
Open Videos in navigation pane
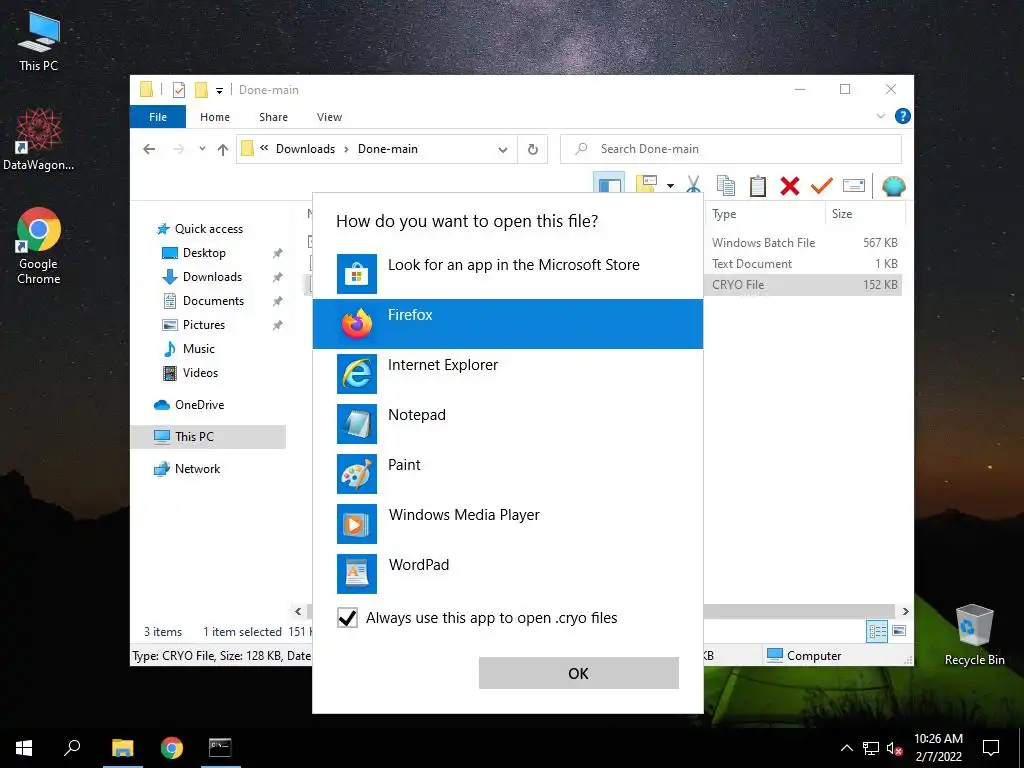200,373
